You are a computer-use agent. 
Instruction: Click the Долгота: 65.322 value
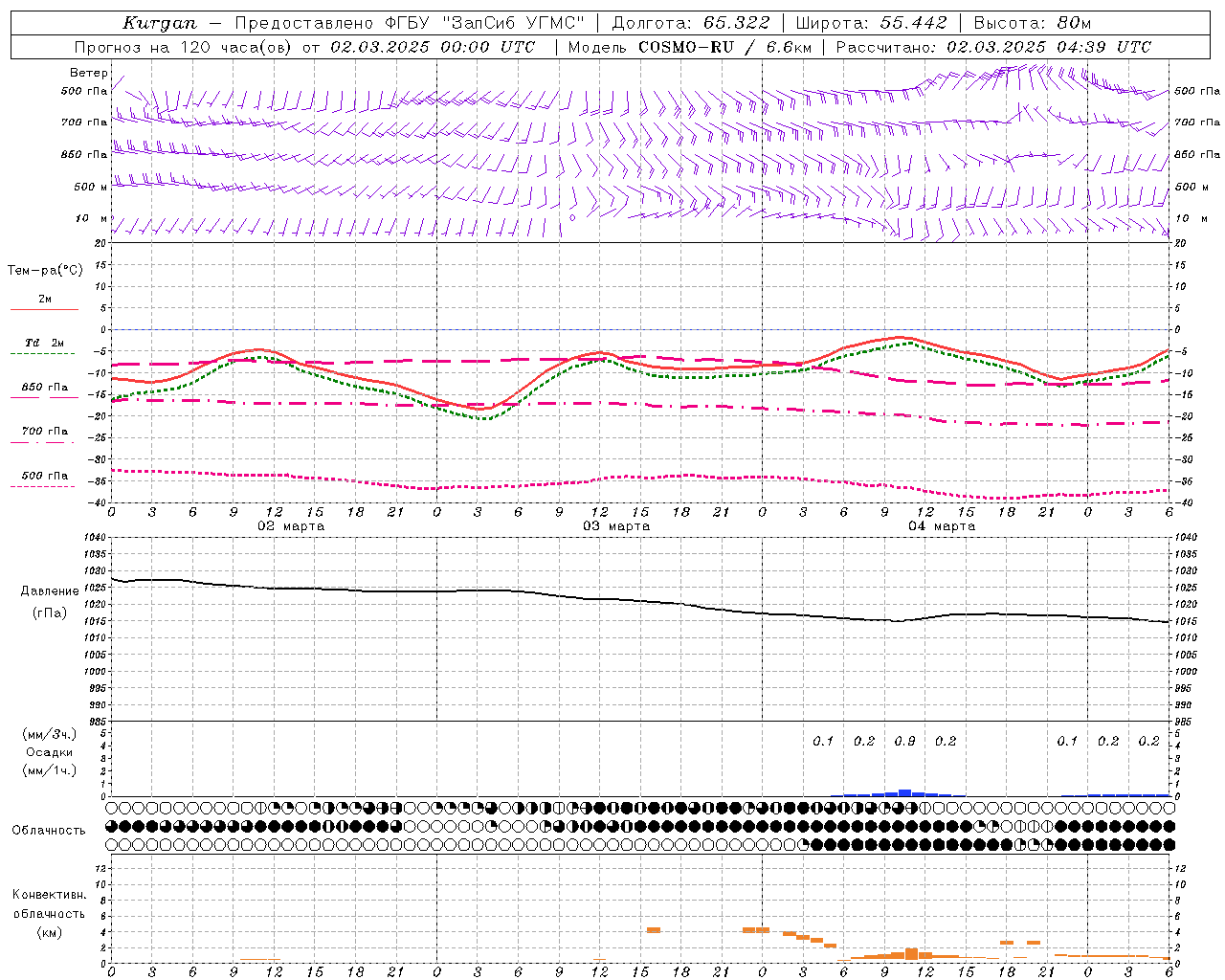coord(690,23)
